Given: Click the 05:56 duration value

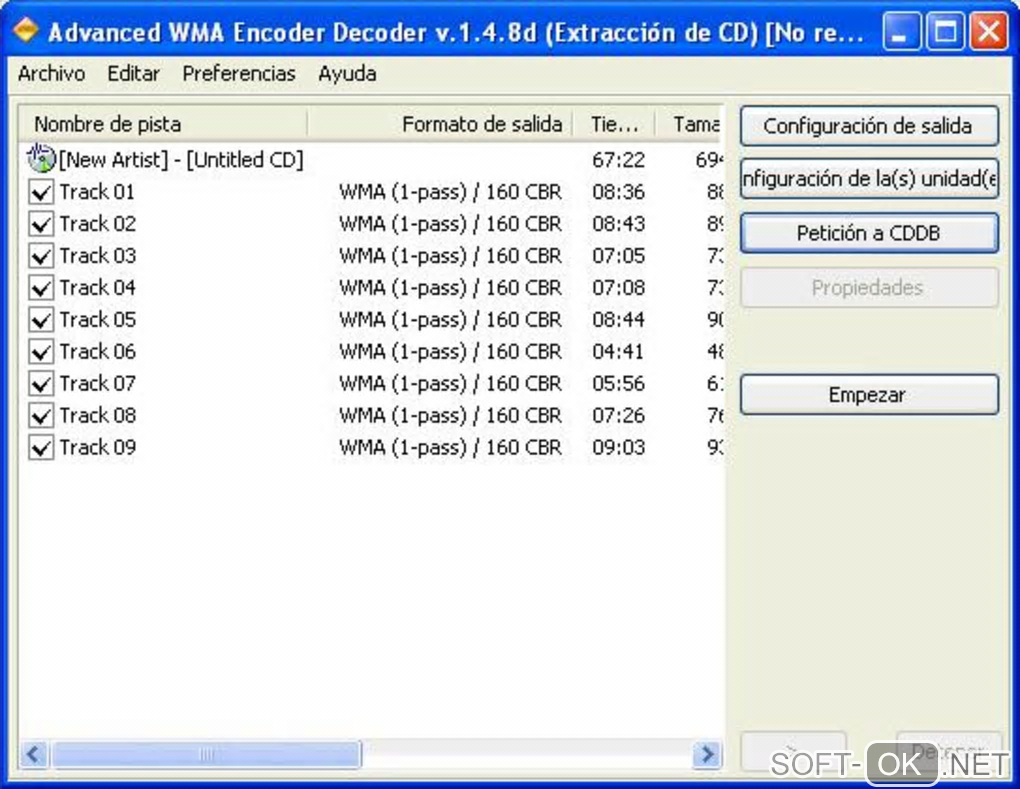Looking at the screenshot, I should (x=618, y=383).
